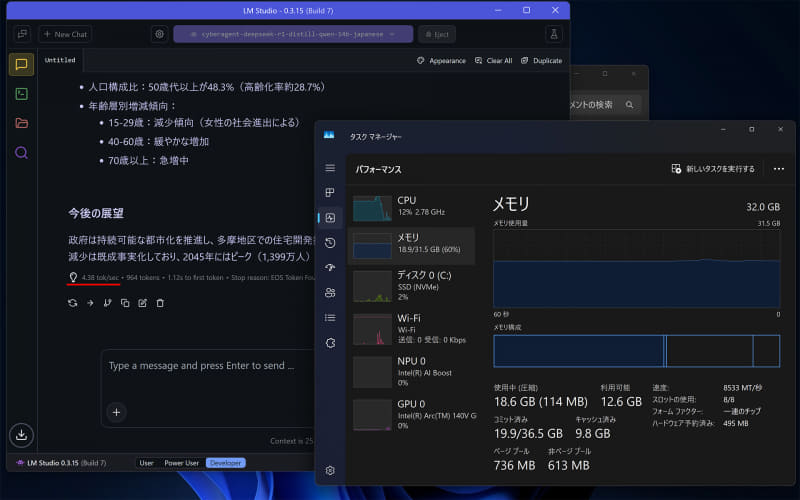Open the loaded model selector dropdown
Image resolution: width=800 pixels, height=500 pixels.
[x=293, y=34]
